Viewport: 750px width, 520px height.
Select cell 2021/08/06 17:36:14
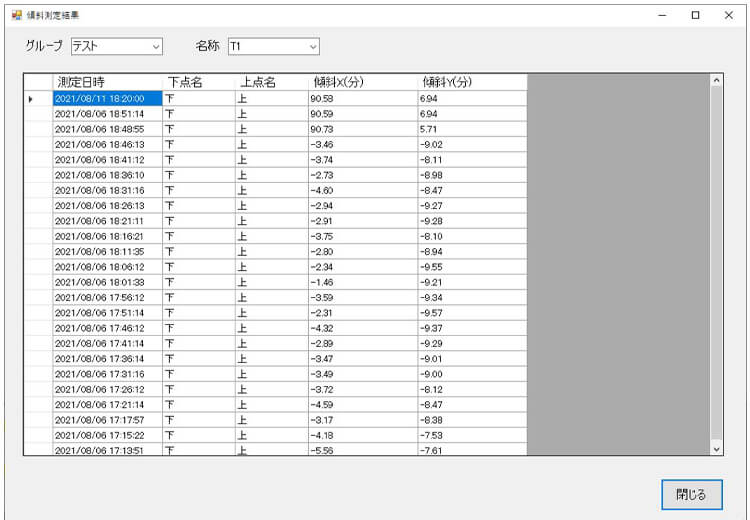click(108, 359)
